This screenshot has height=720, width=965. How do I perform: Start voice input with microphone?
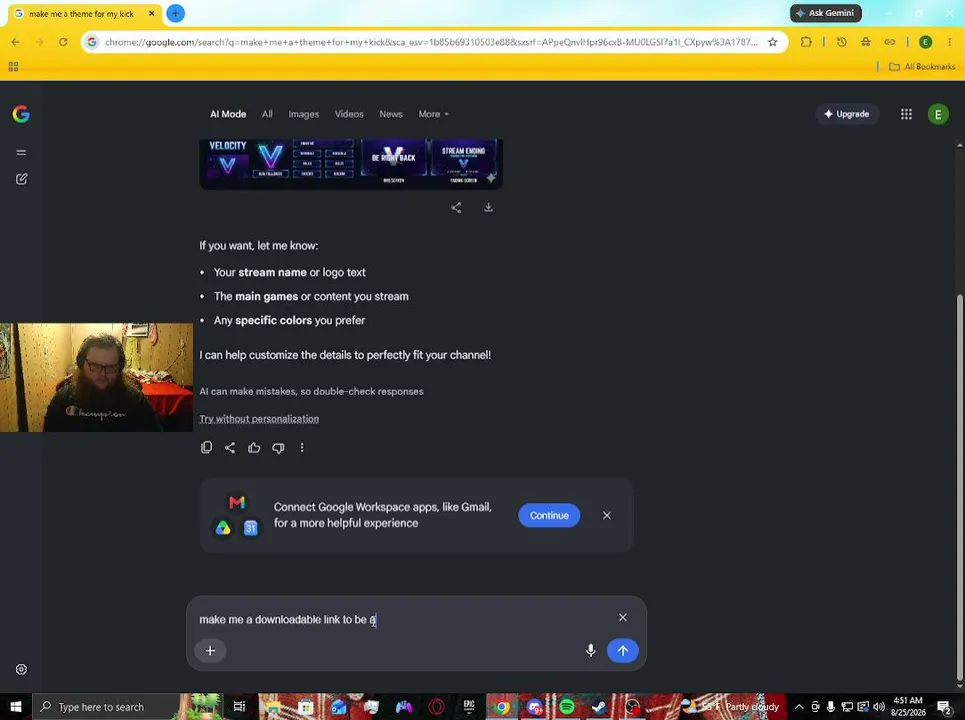[591, 650]
